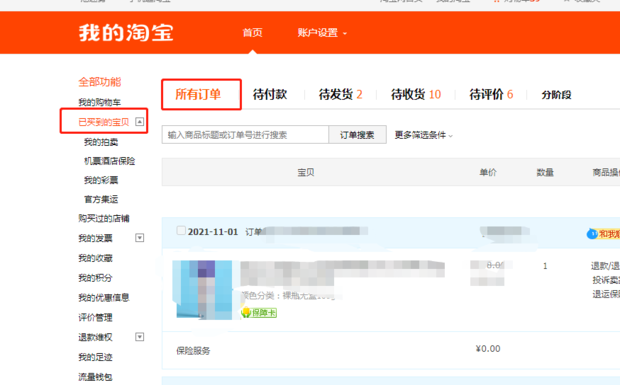Tick the checkbox for order 2021-11-01

[181, 230]
